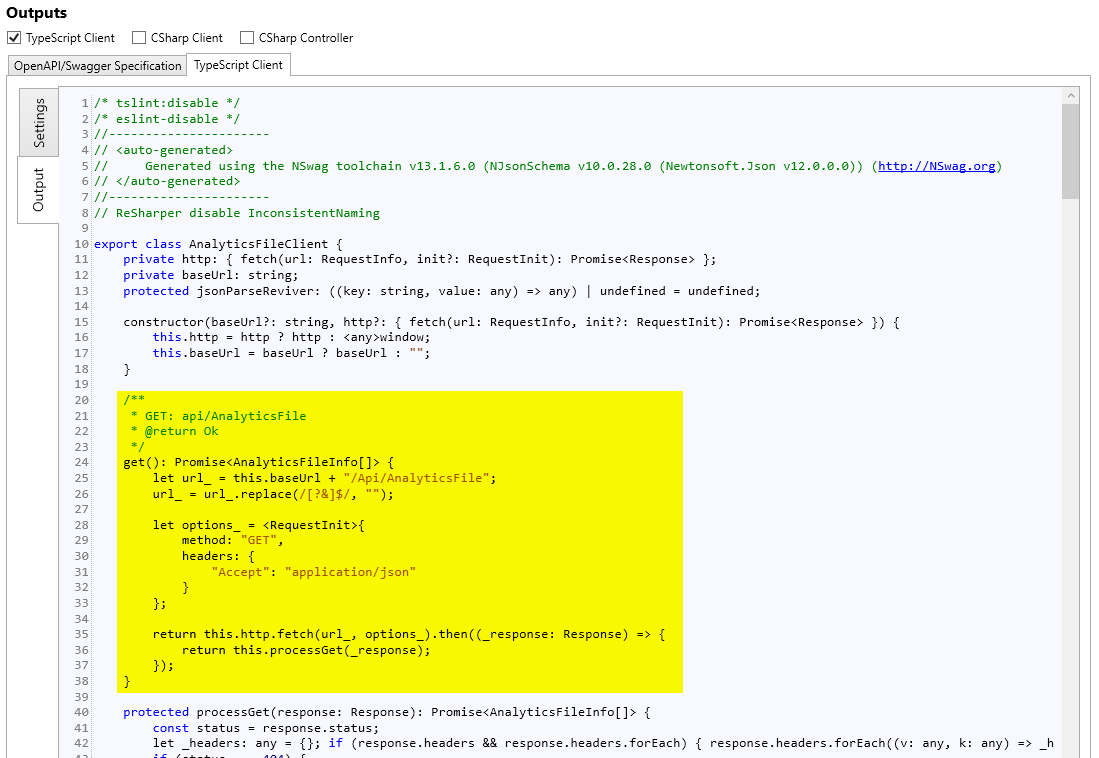Click the 'let _headers: any = {}' line

coord(603,743)
